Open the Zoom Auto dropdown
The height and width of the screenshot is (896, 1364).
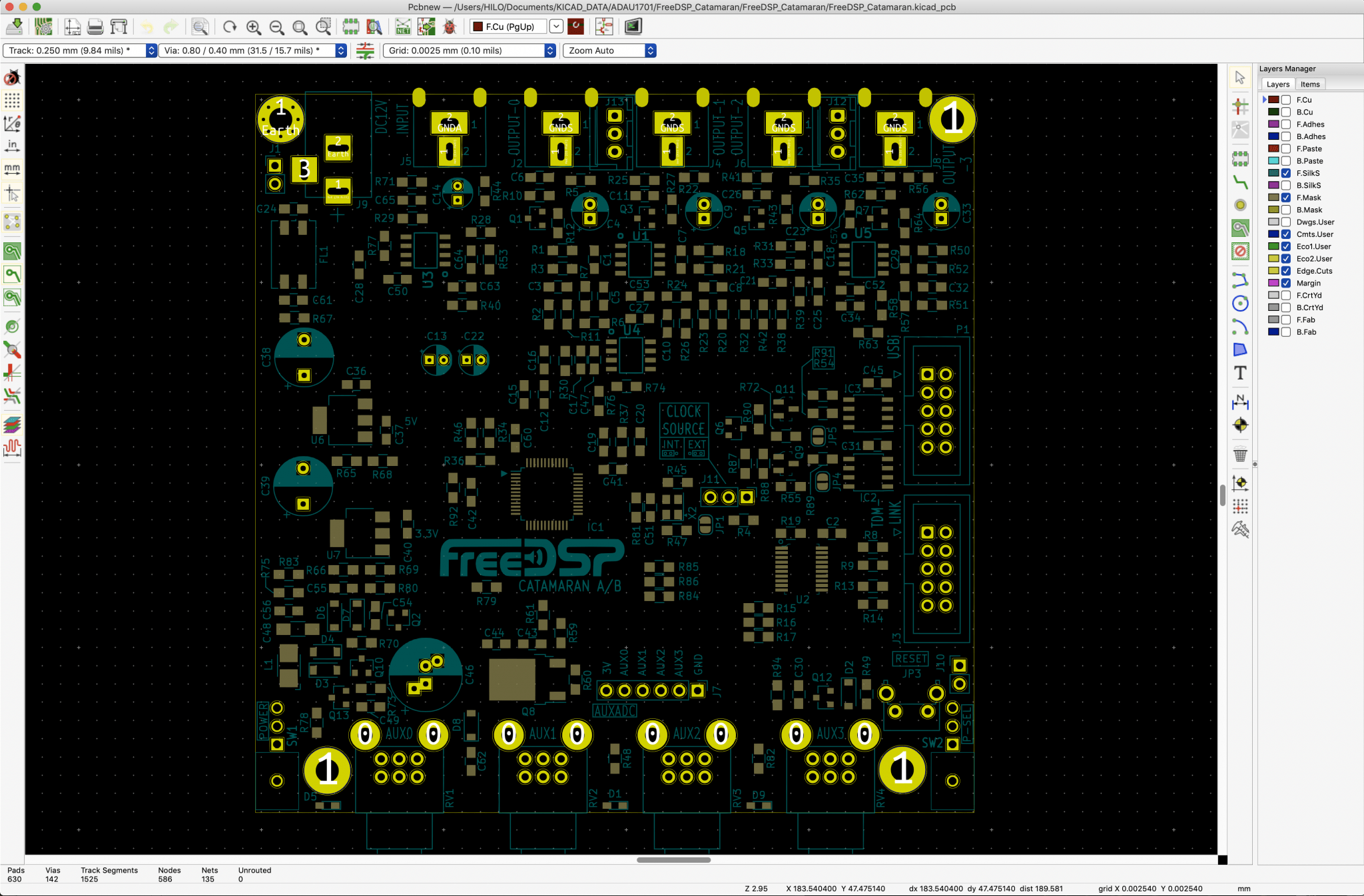pyautogui.click(x=609, y=51)
